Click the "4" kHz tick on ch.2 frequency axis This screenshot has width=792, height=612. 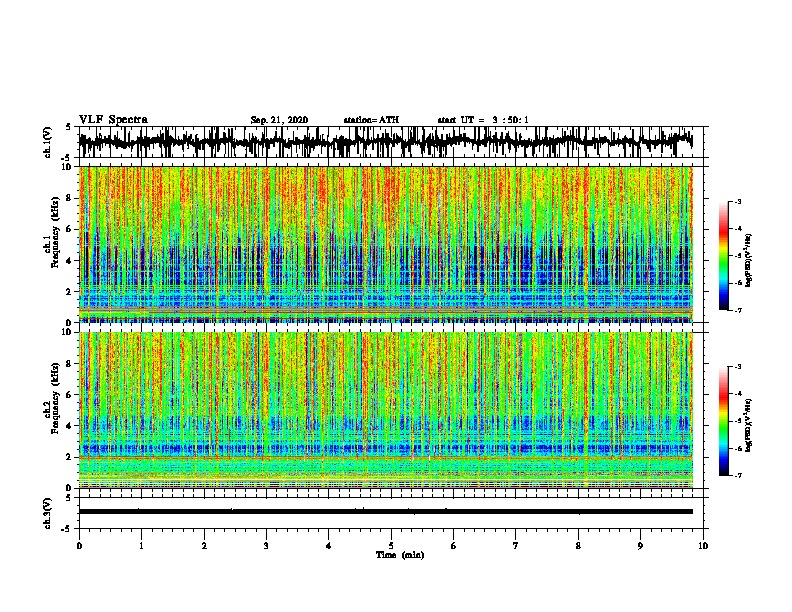(x=70, y=426)
